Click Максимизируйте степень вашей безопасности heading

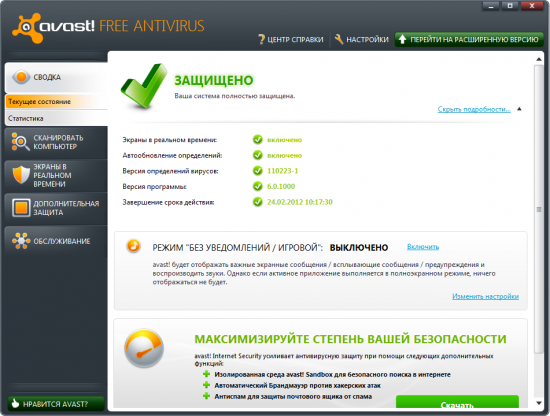click(350, 339)
